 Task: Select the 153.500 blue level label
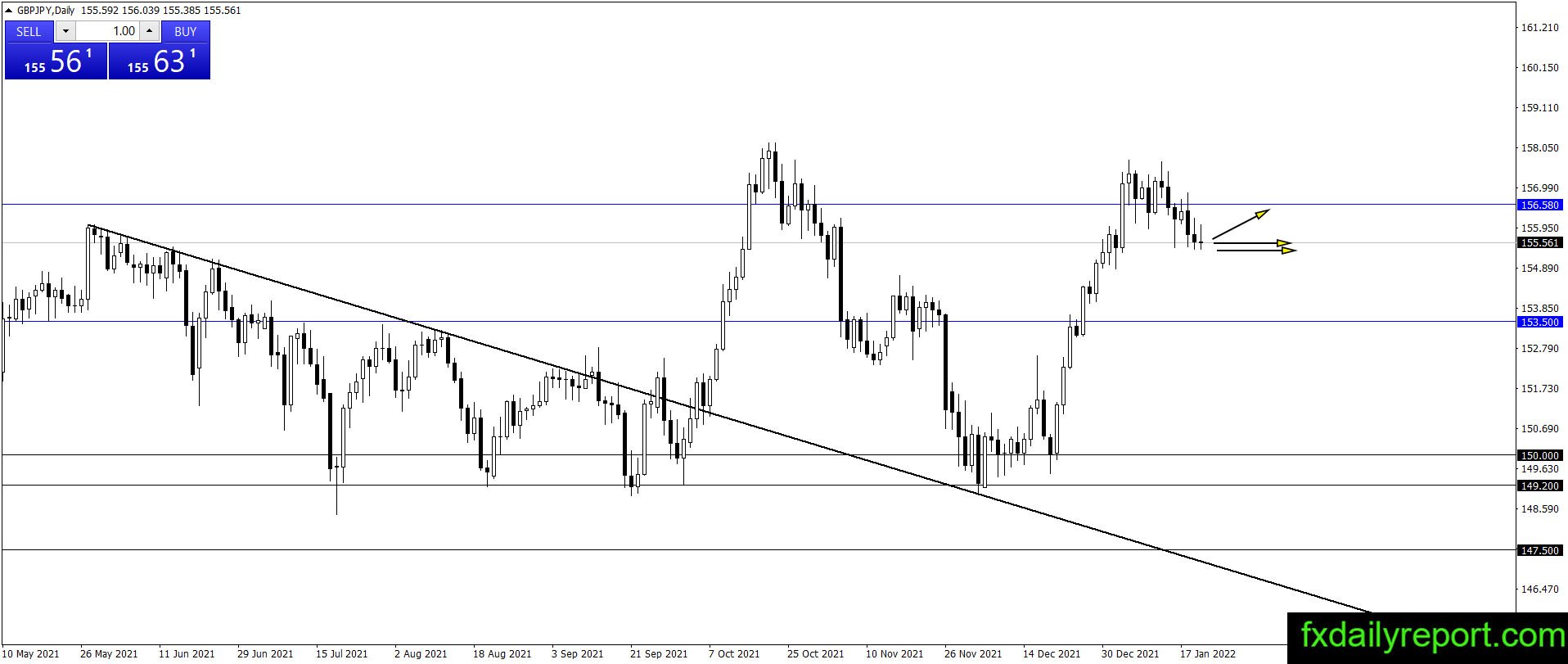(x=1539, y=322)
